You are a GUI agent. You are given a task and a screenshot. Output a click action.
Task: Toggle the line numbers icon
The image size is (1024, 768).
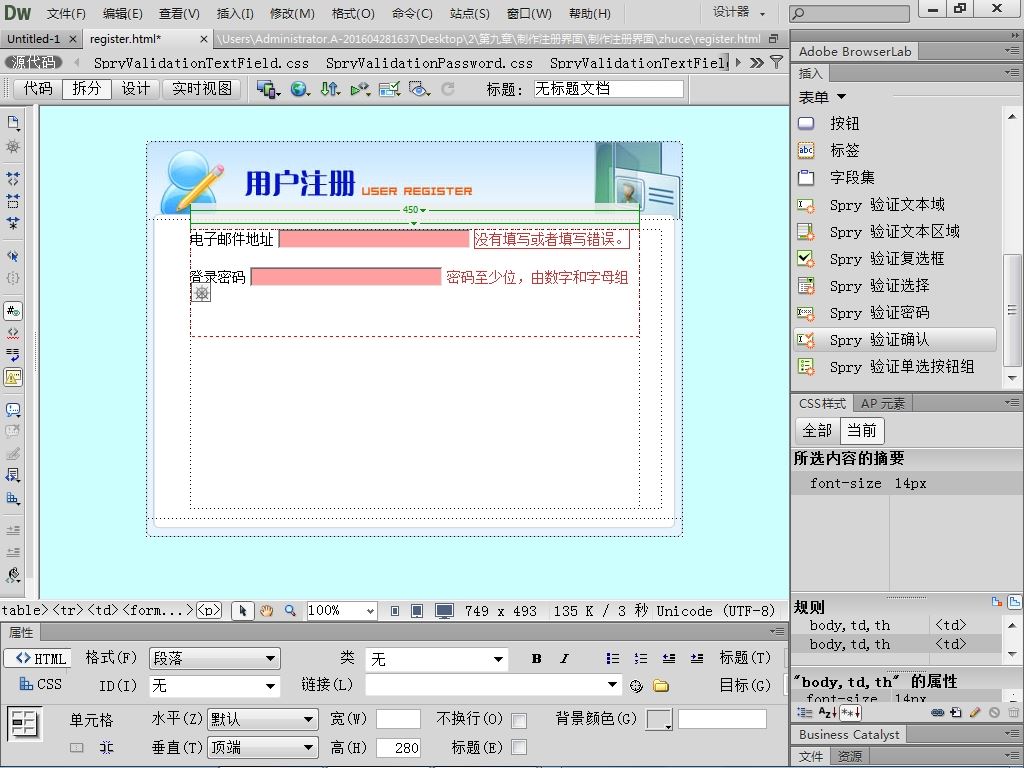coord(13,311)
